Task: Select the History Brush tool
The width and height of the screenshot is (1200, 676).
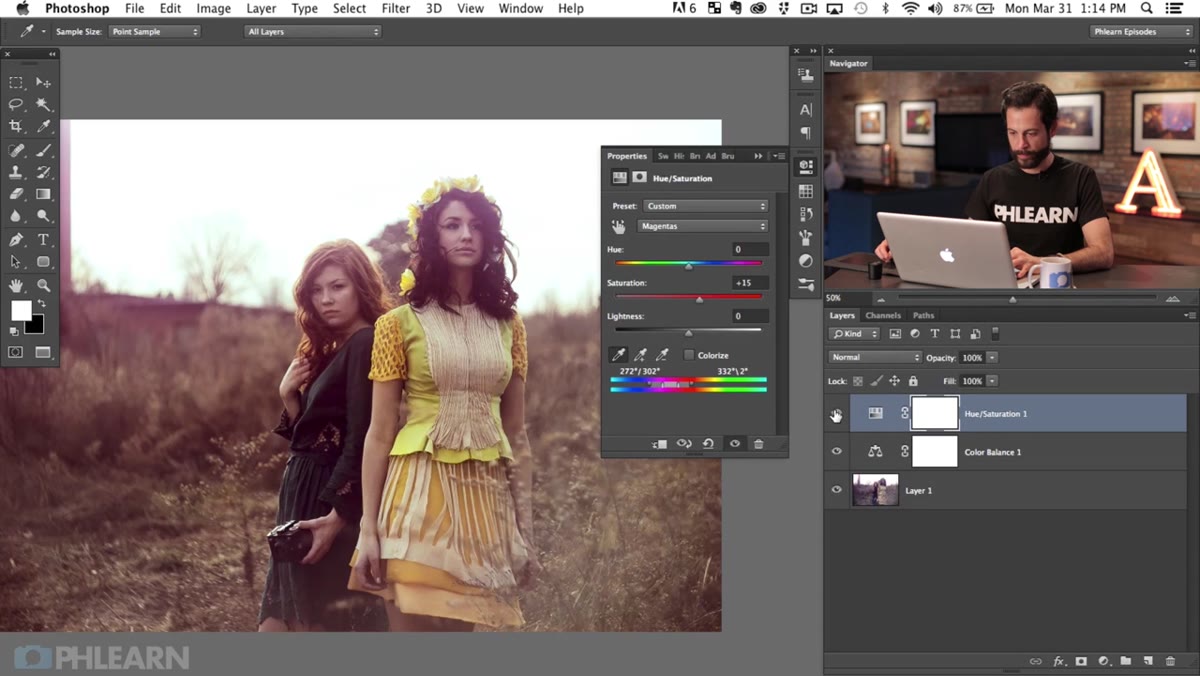Action: tap(43, 173)
